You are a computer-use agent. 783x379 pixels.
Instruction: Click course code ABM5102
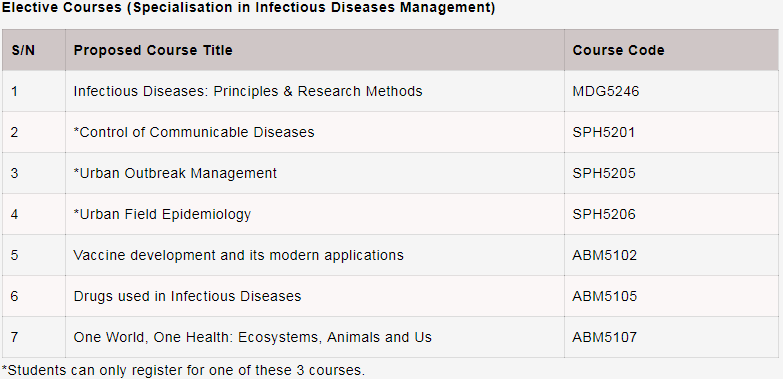[605, 255]
